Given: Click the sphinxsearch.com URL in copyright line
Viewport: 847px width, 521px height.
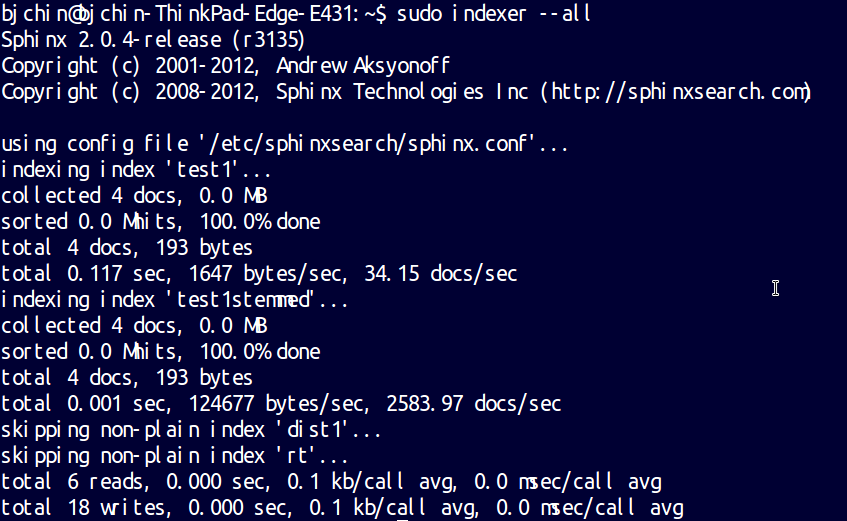Looking at the screenshot, I should [678, 92].
